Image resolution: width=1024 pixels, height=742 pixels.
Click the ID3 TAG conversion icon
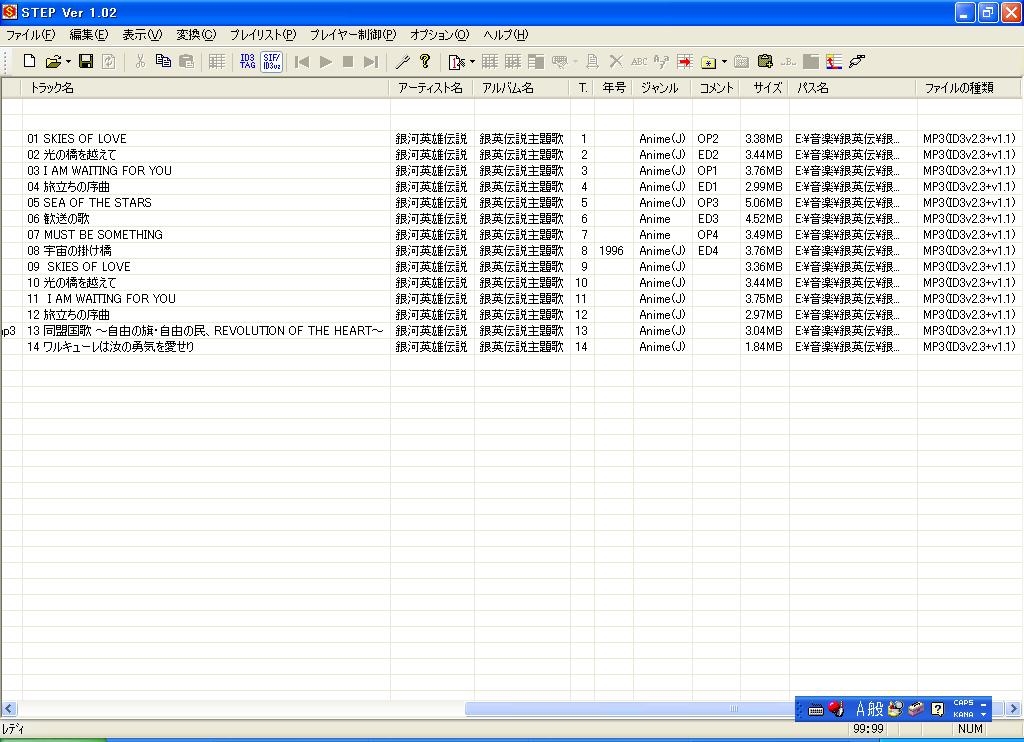[x=248, y=62]
